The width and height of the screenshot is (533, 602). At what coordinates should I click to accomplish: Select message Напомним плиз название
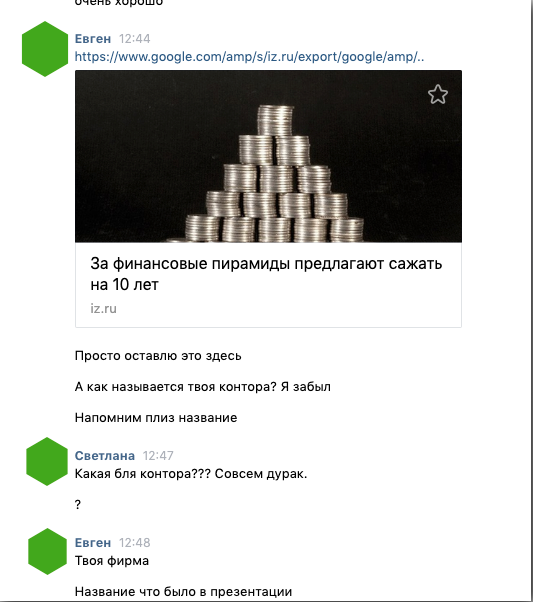156,418
